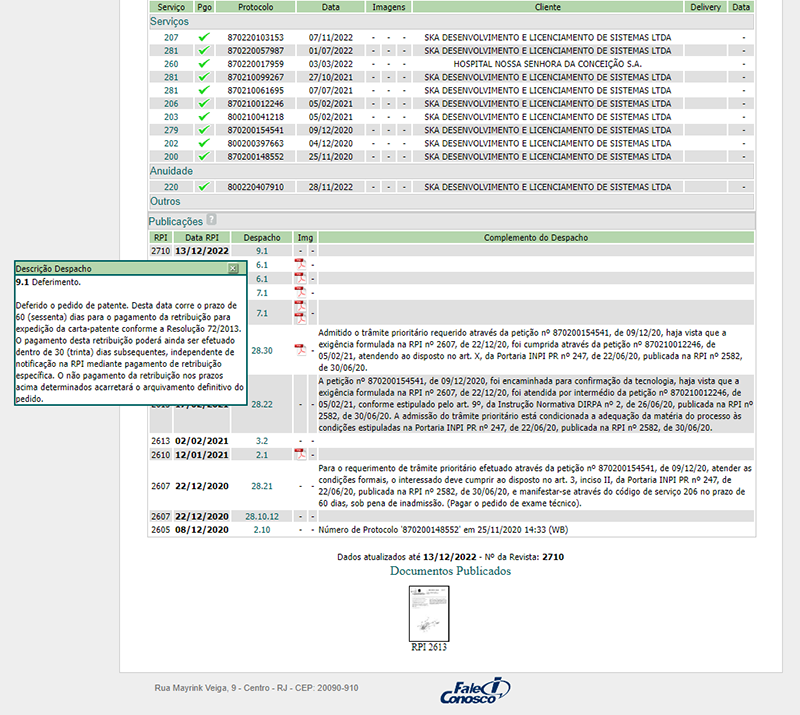Open despacho code 9.1 link

coord(262,251)
